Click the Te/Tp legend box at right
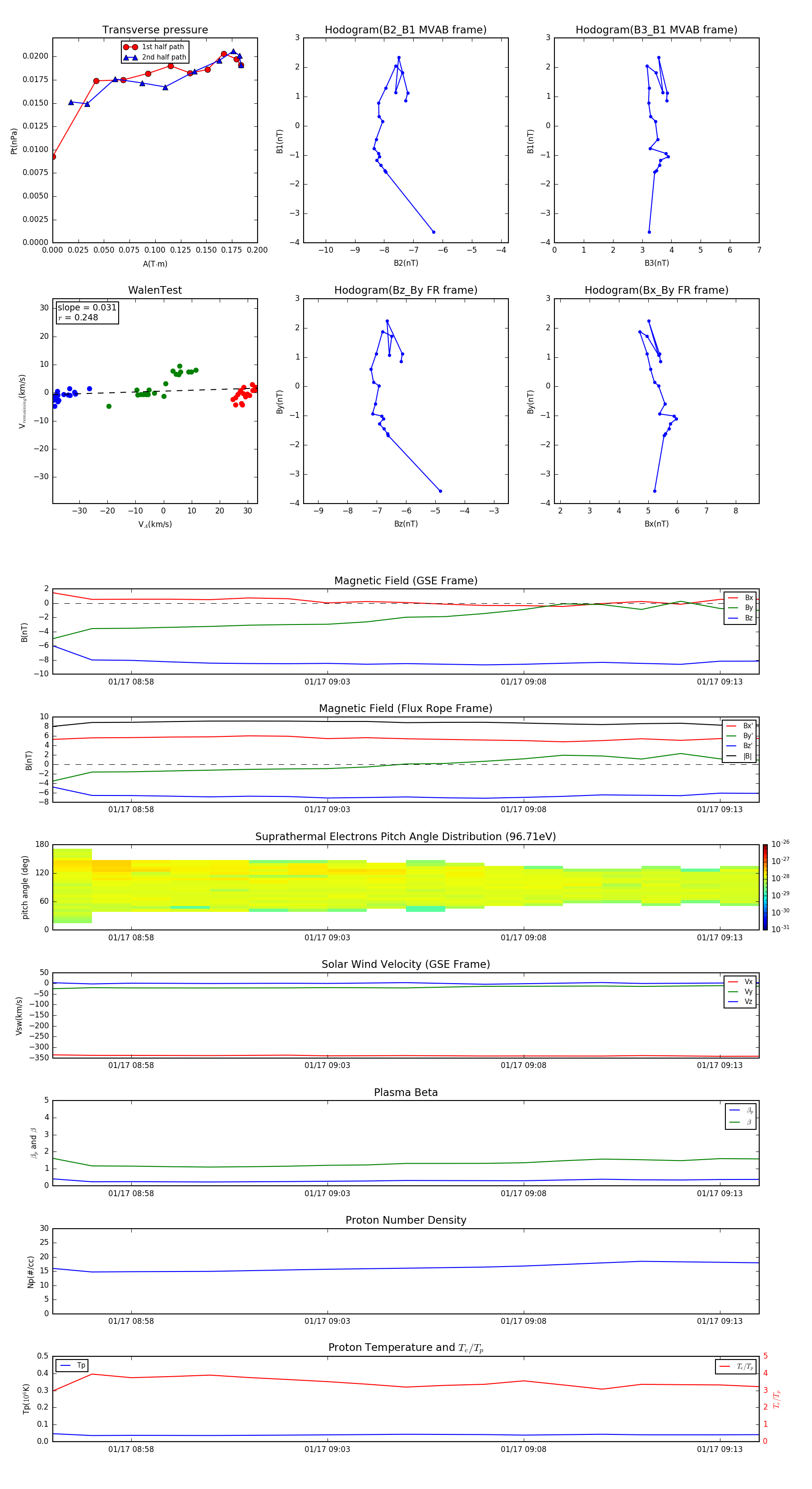Screen dimensions: 812x1489 point(736,1366)
